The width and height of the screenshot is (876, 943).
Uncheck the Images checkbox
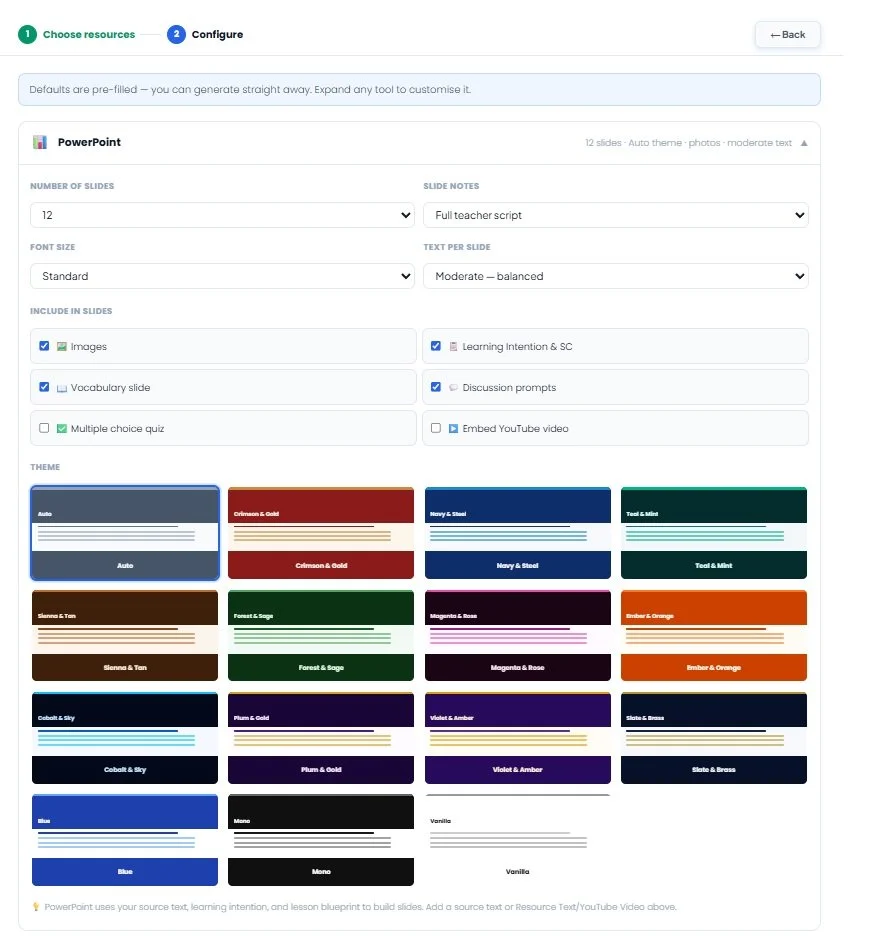(44, 346)
